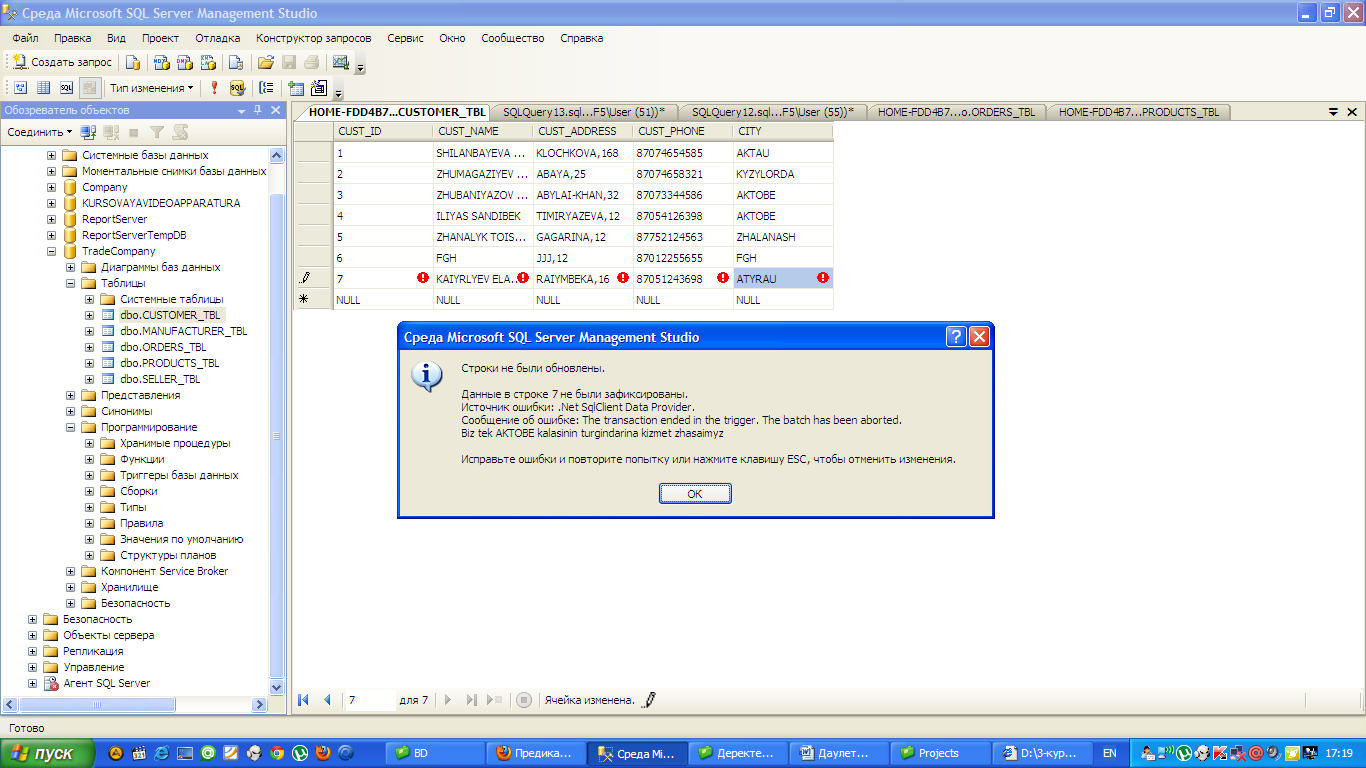Expand the dbo.ORDERS_TBL table node
The image size is (1366, 768).
[90, 347]
